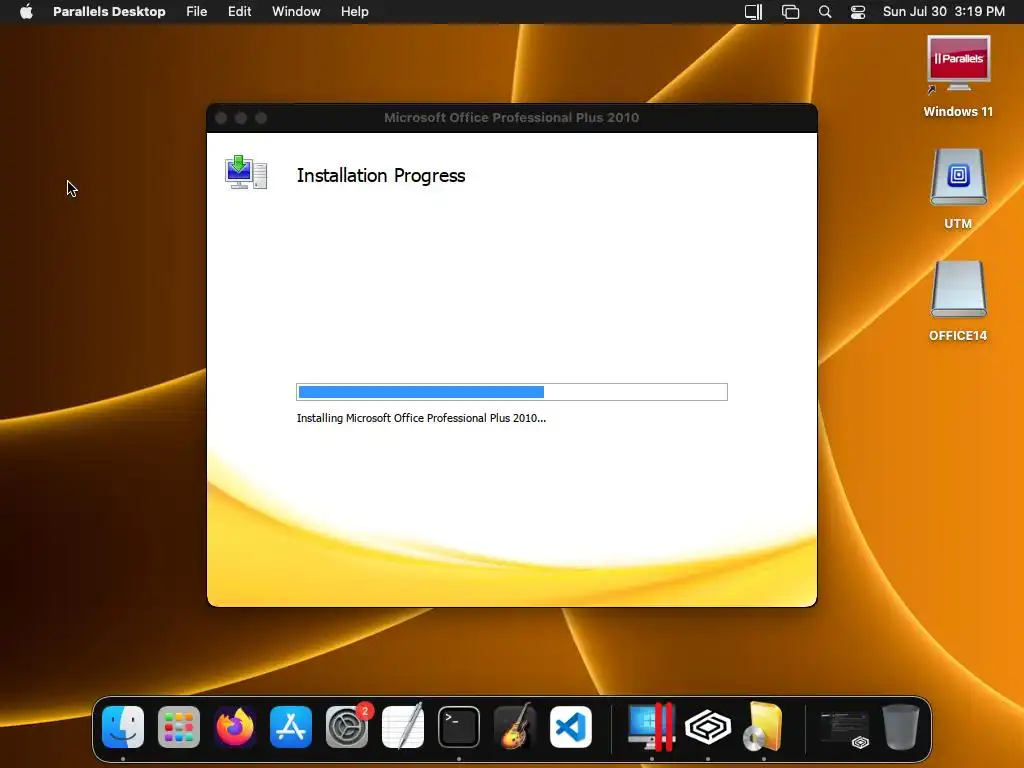Open the Help menu
Screen dimensions: 1024x768
355,12
